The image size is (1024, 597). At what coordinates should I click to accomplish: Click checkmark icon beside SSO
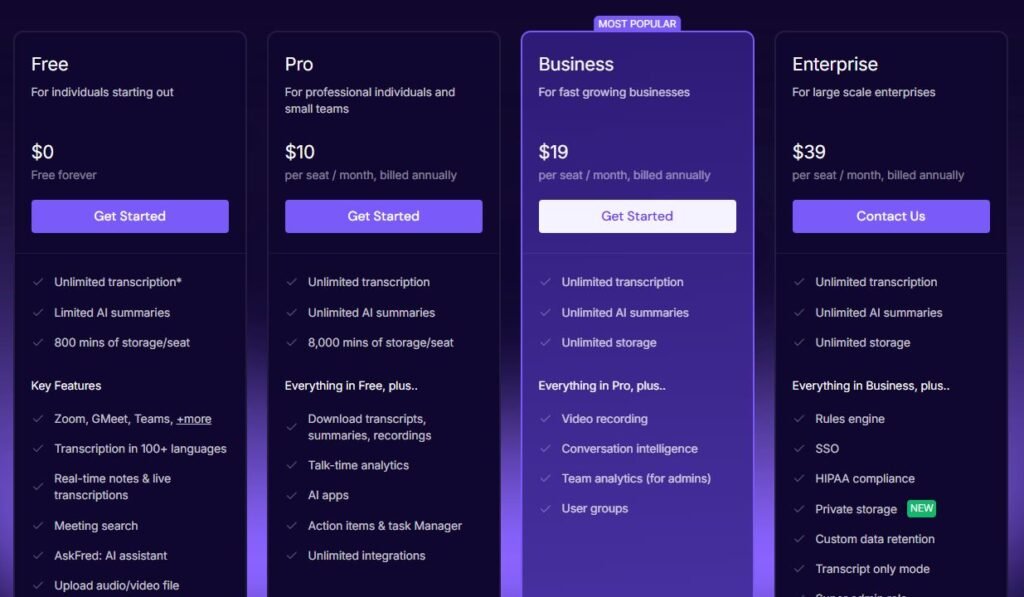tap(799, 449)
